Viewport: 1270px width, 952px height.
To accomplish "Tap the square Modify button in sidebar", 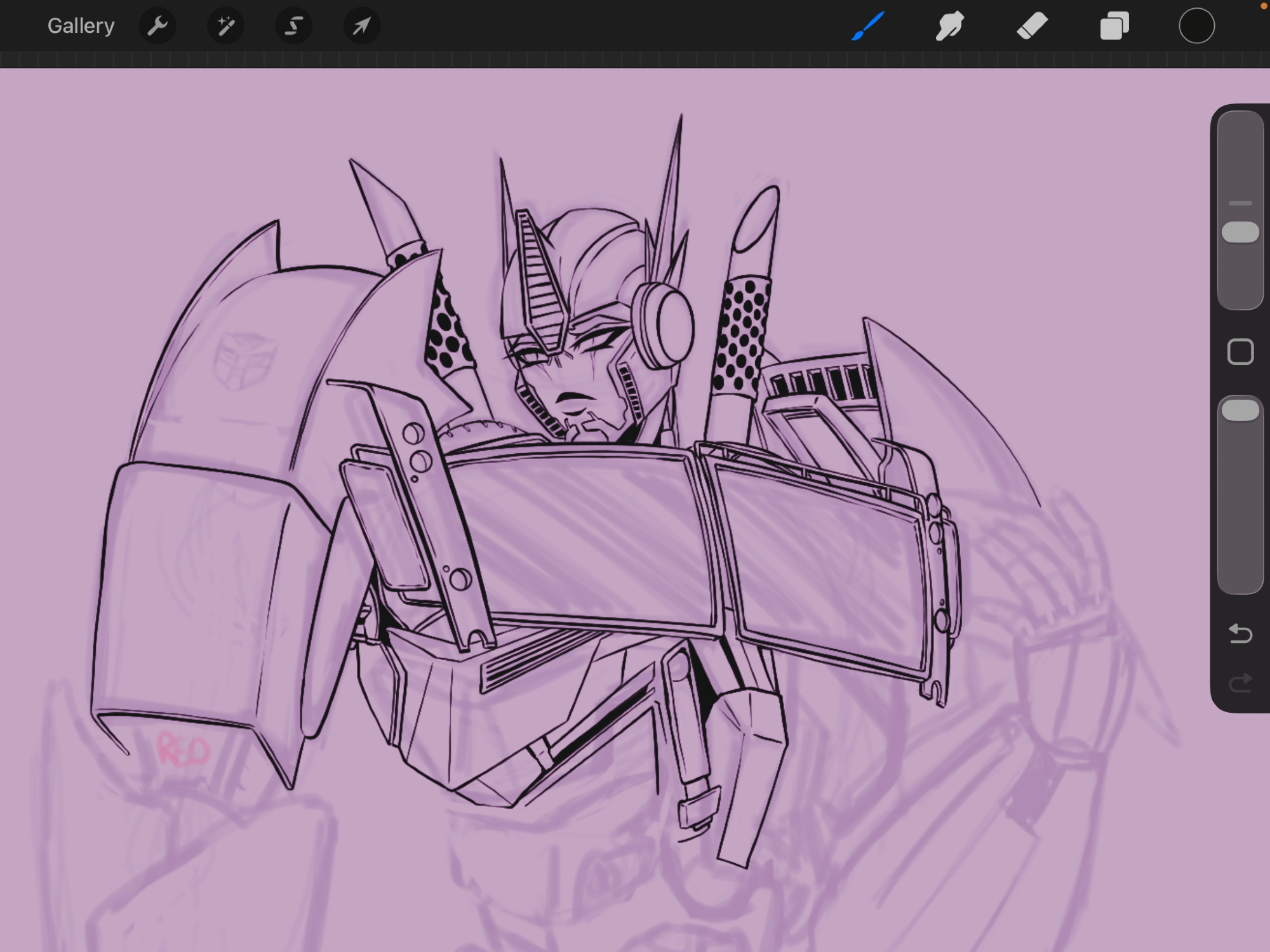I will pyautogui.click(x=1240, y=352).
